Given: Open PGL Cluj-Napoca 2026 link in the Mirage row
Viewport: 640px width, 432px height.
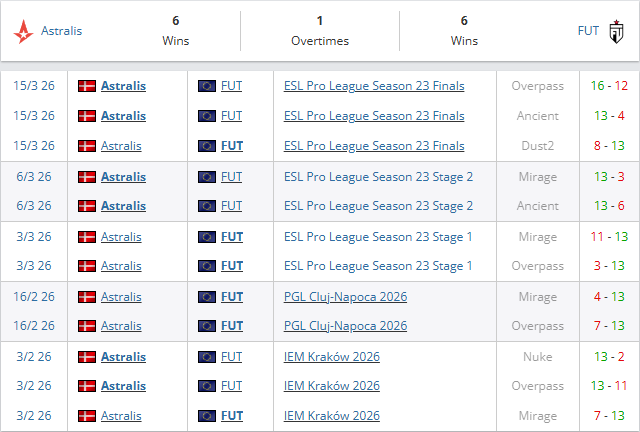Looking at the screenshot, I should (345, 297).
